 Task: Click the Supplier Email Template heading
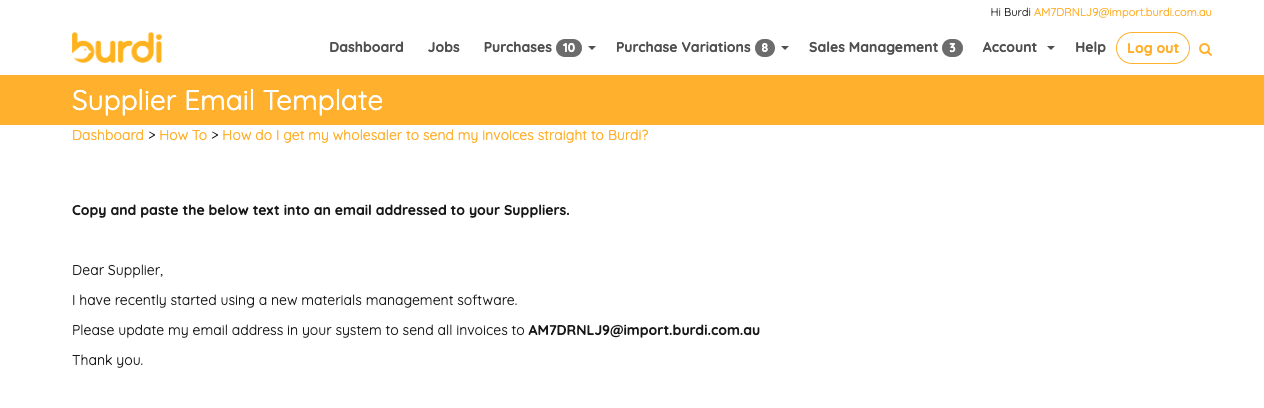(227, 100)
